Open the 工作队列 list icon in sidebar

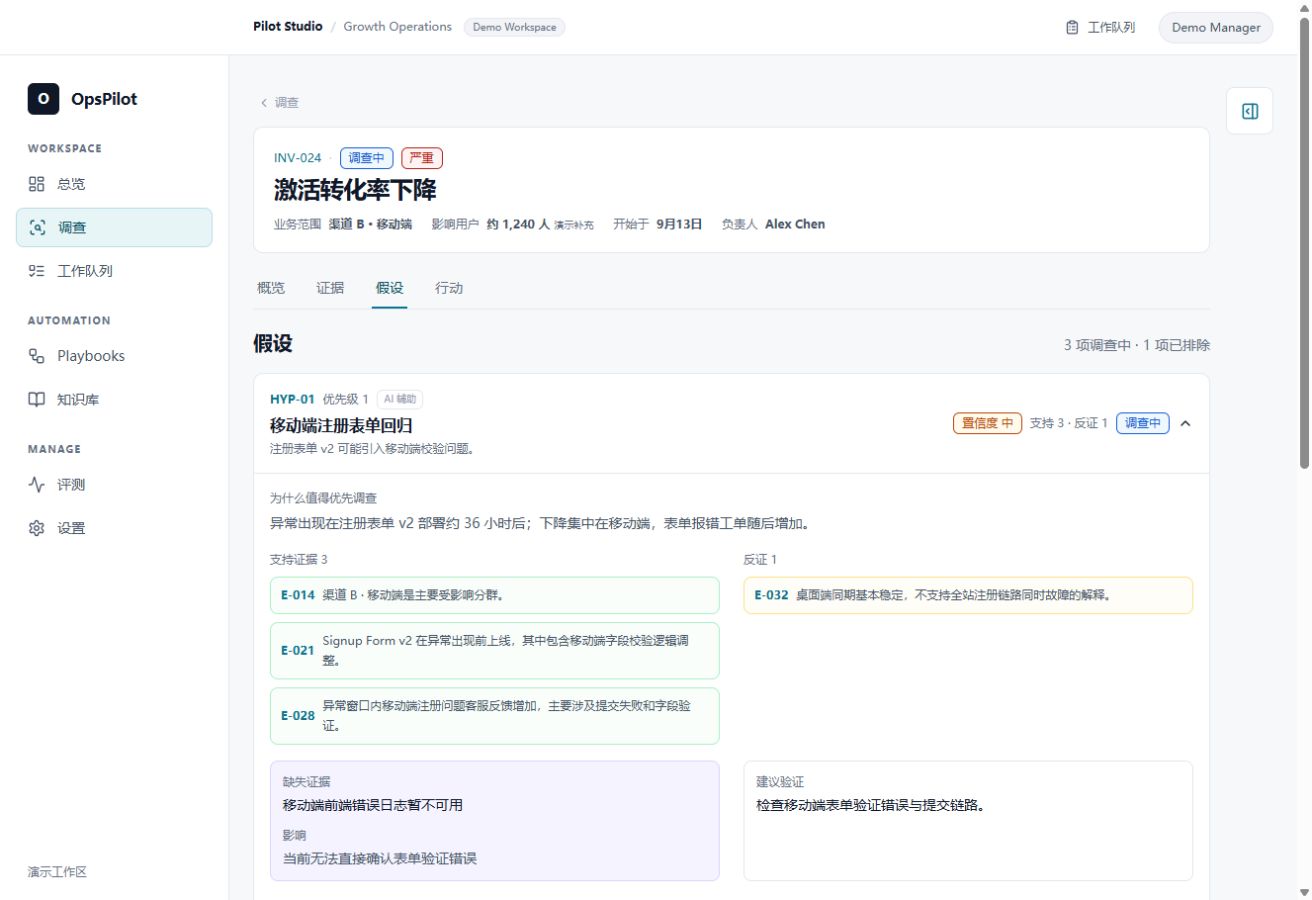pos(37,271)
